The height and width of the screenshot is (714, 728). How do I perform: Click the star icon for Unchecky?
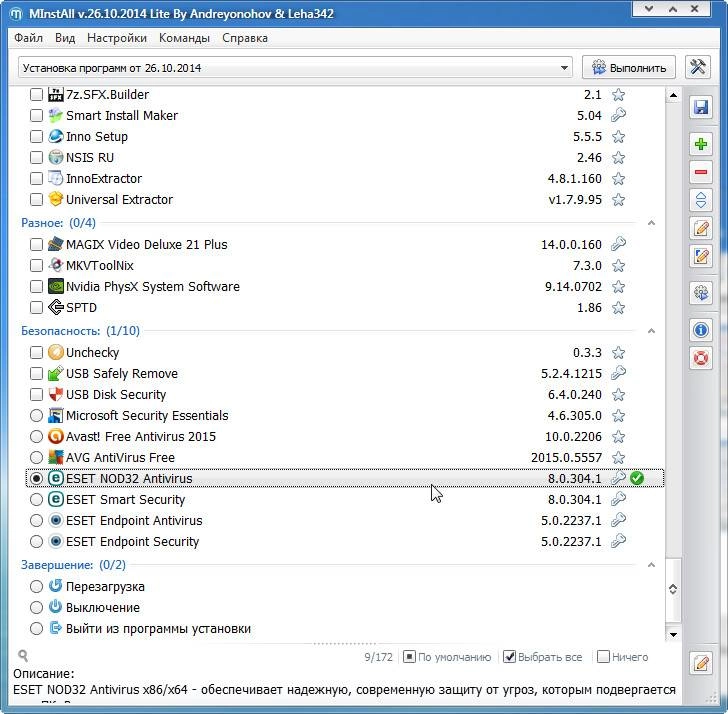[x=618, y=353]
